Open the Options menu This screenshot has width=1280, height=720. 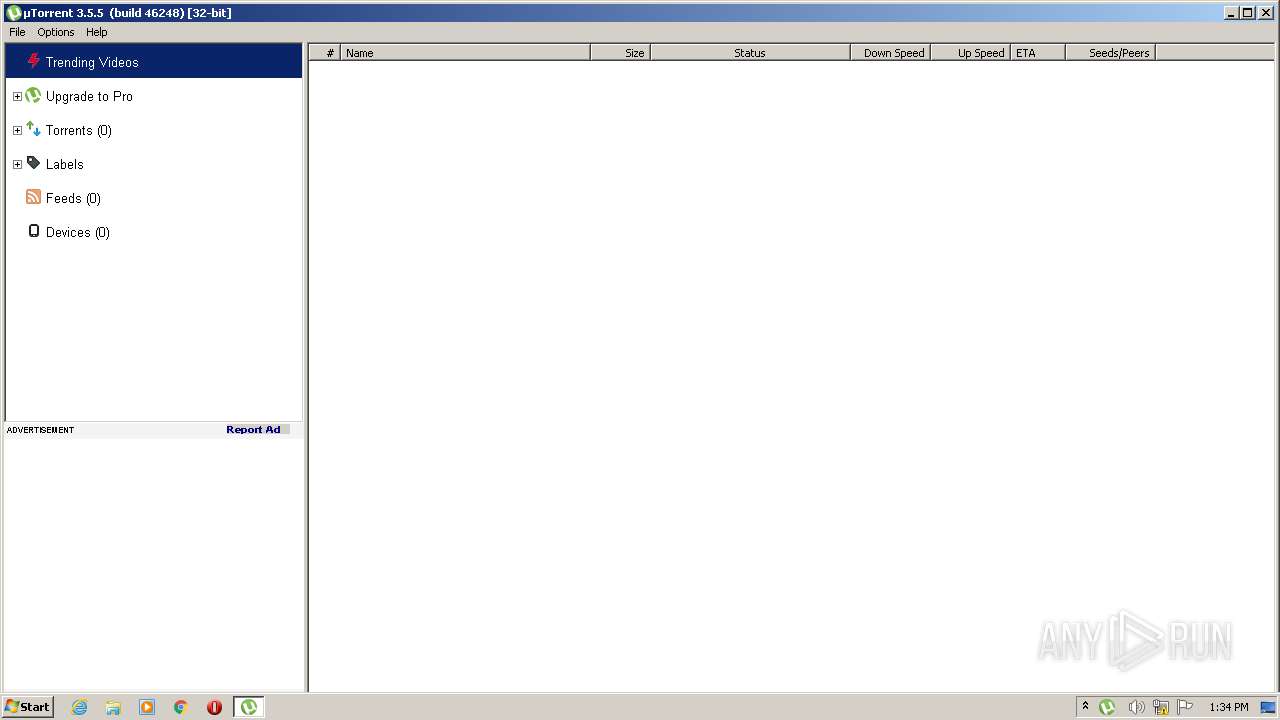[x=56, y=32]
